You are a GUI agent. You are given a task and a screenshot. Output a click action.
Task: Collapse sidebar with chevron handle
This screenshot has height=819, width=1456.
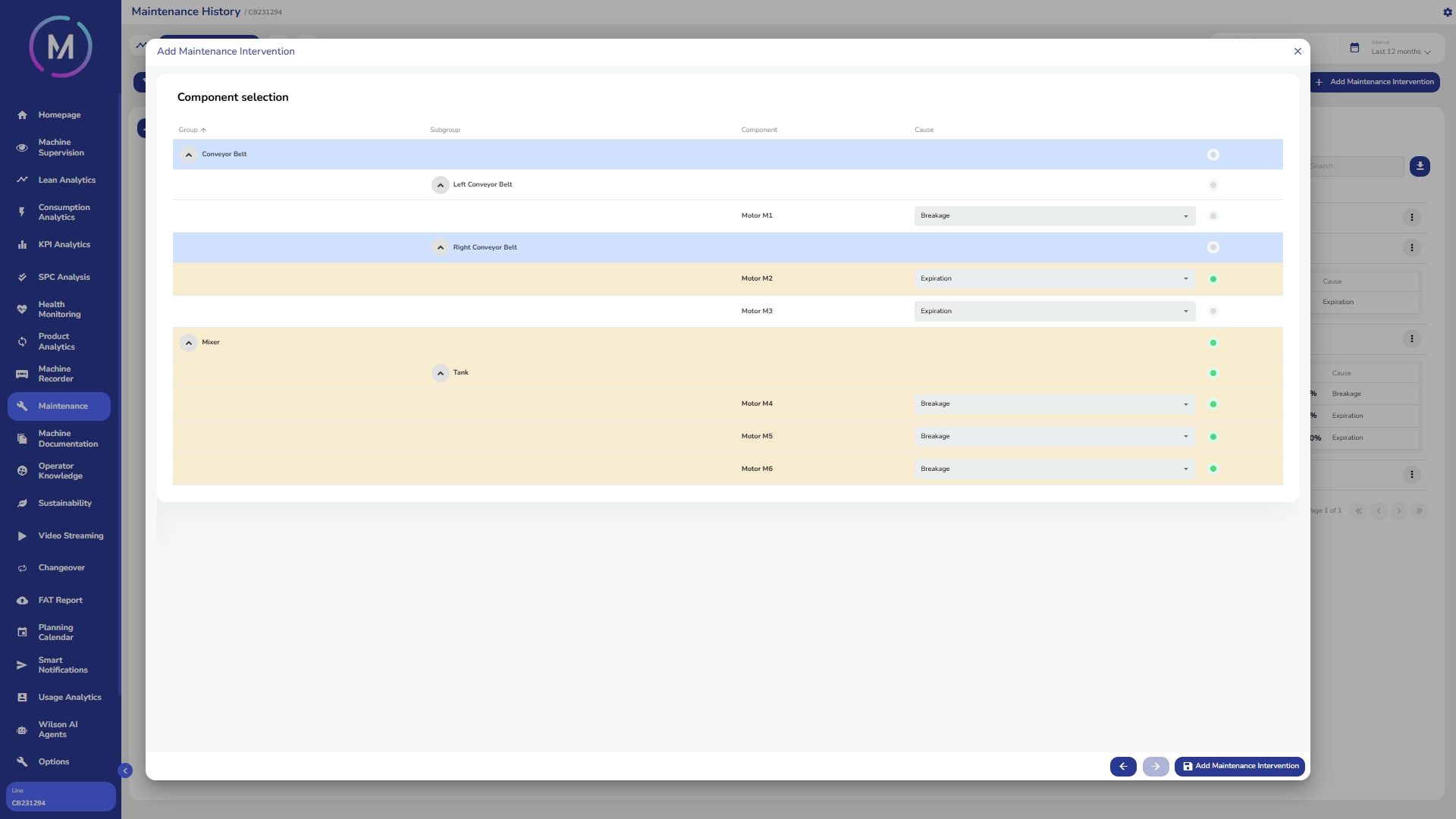[125, 771]
